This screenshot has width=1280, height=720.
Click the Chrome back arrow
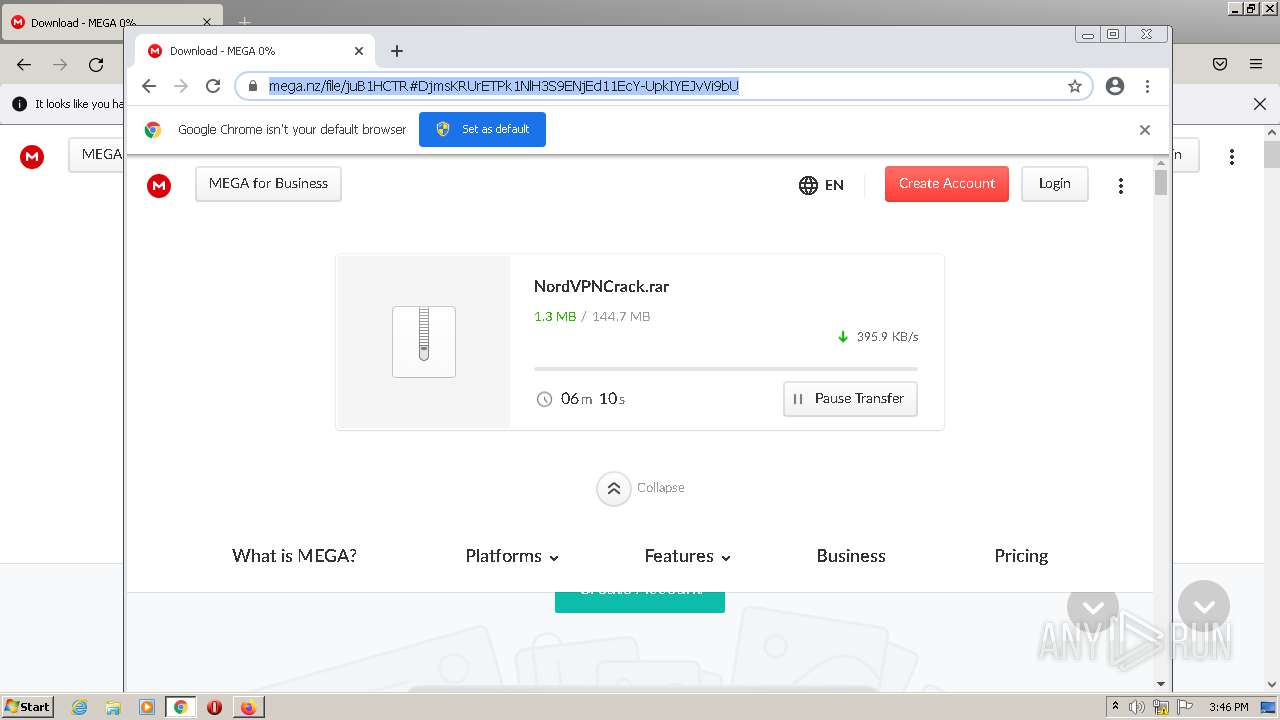149,86
